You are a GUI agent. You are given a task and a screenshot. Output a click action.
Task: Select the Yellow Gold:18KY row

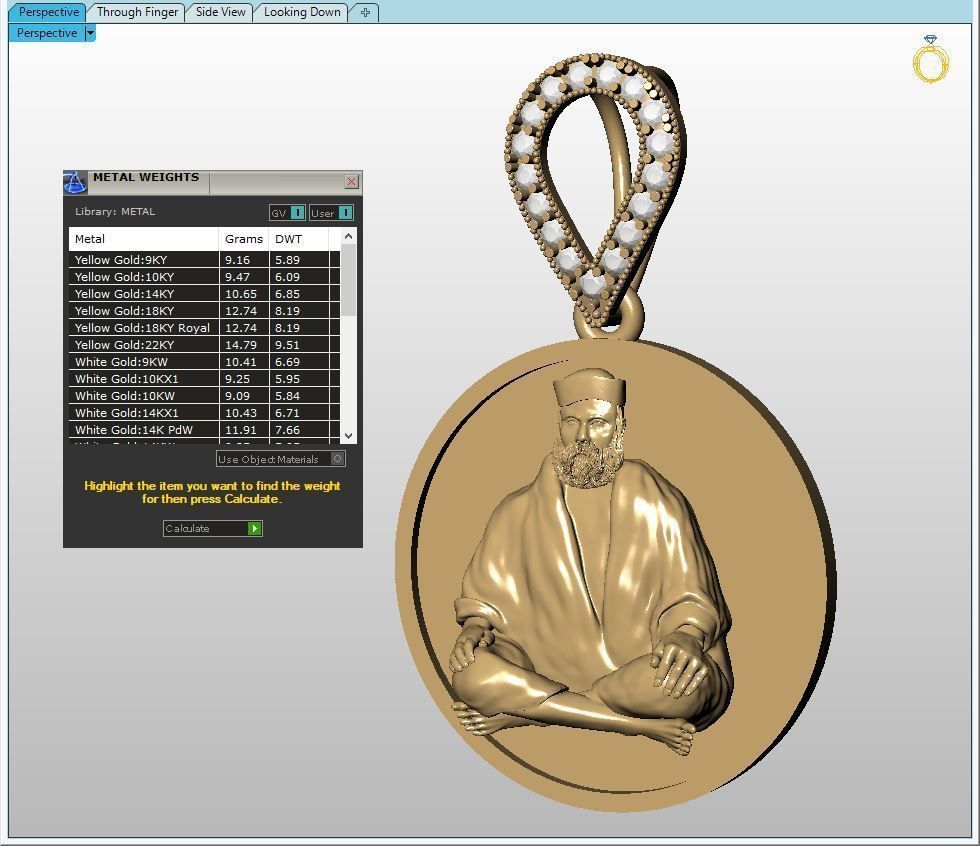(204, 311)
